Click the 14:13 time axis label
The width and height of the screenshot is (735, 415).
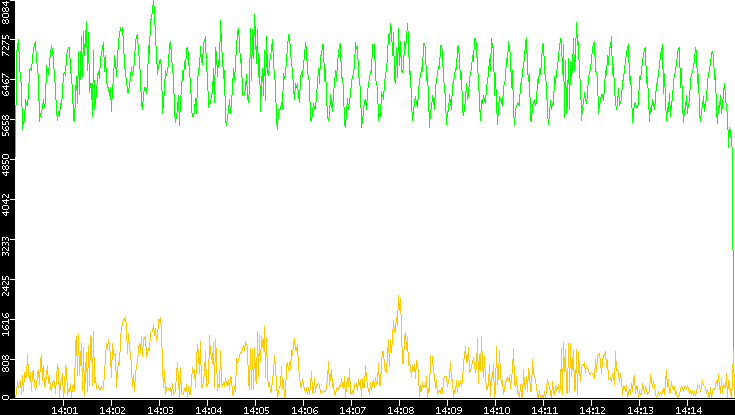[x=640, y=411]
